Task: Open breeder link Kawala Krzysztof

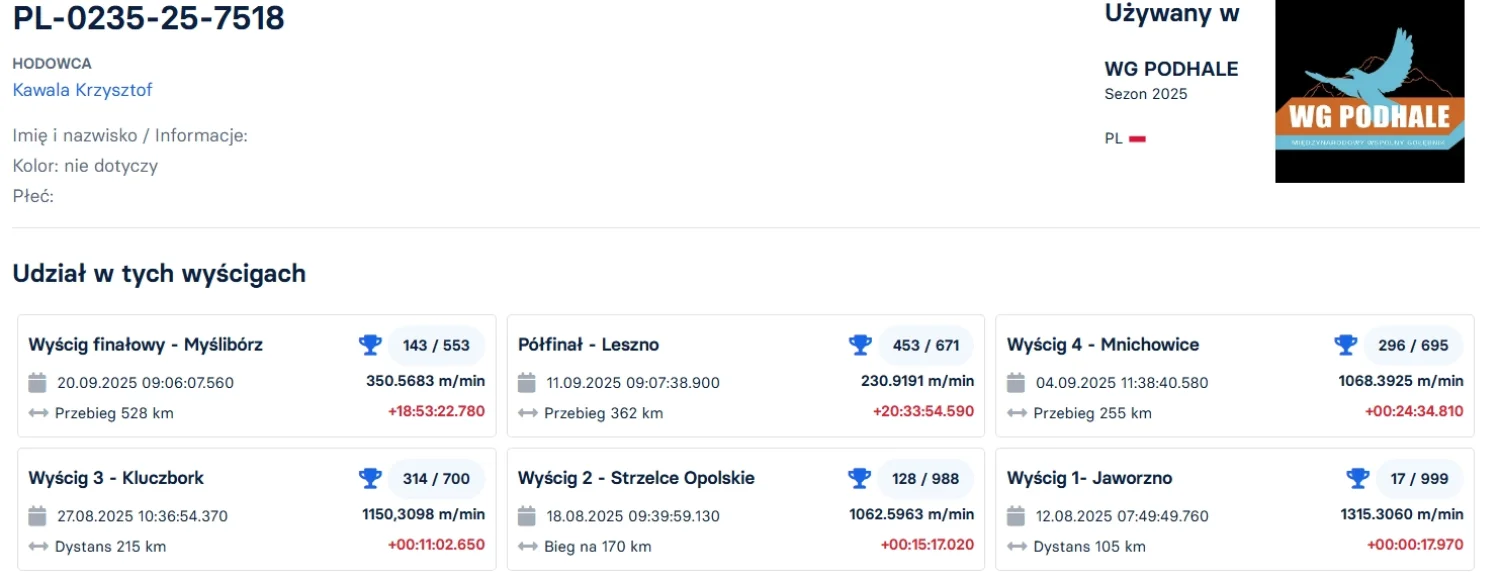Action: coord(82,90)
